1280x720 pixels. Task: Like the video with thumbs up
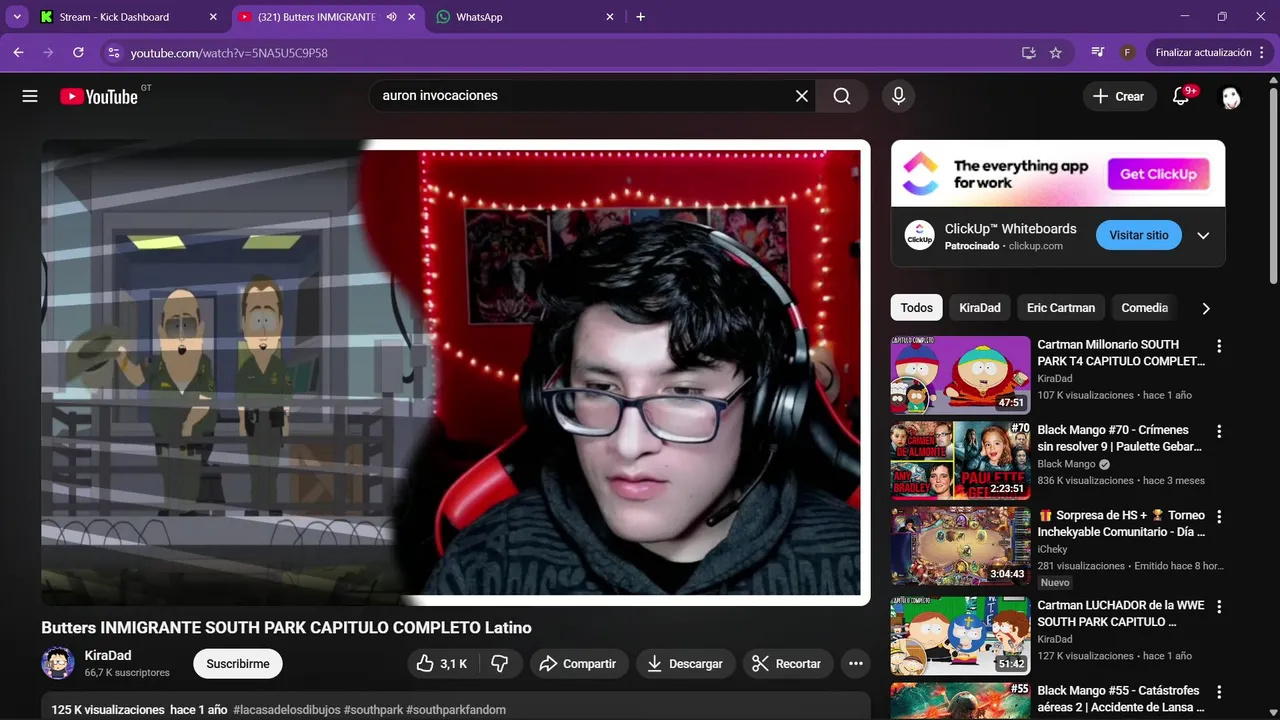pos(442,664)
